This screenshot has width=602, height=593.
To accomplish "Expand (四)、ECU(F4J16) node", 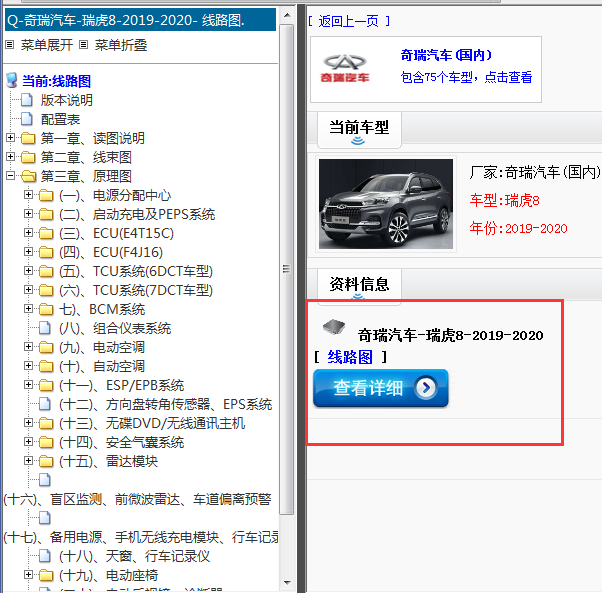I will (28, 251).
